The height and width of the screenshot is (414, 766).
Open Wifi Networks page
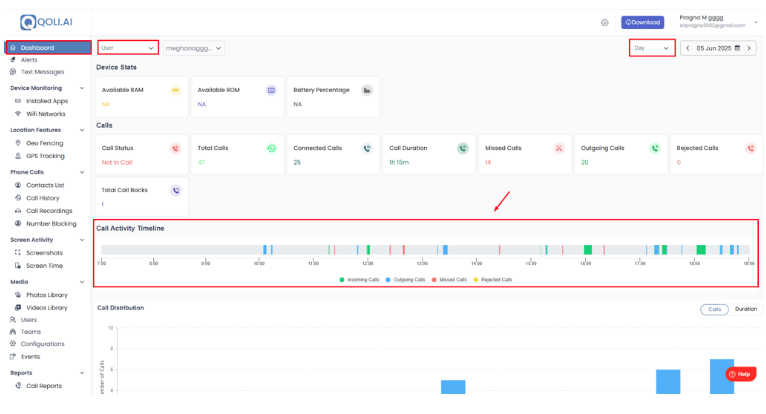(45, 114)
